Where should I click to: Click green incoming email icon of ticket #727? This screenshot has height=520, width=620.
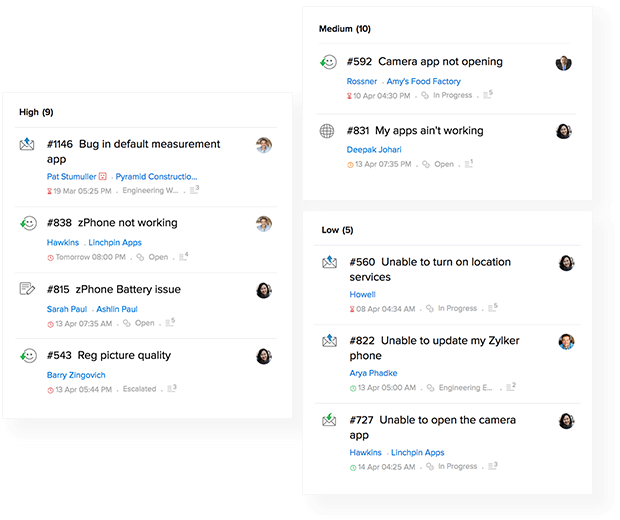tap(329, 420)
